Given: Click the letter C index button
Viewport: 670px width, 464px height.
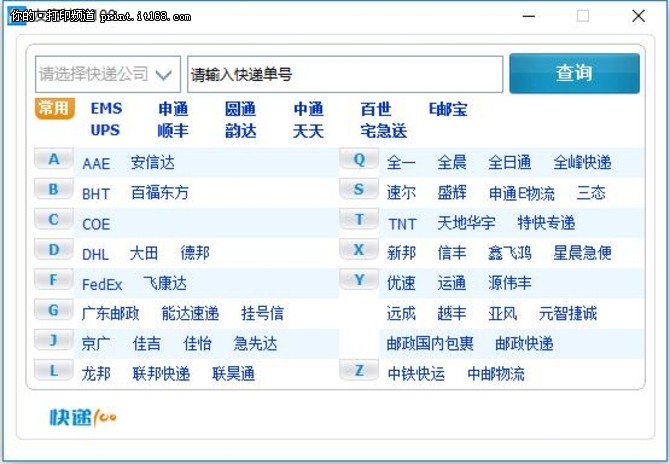Looking at the screenshot, I should point(53,219).
